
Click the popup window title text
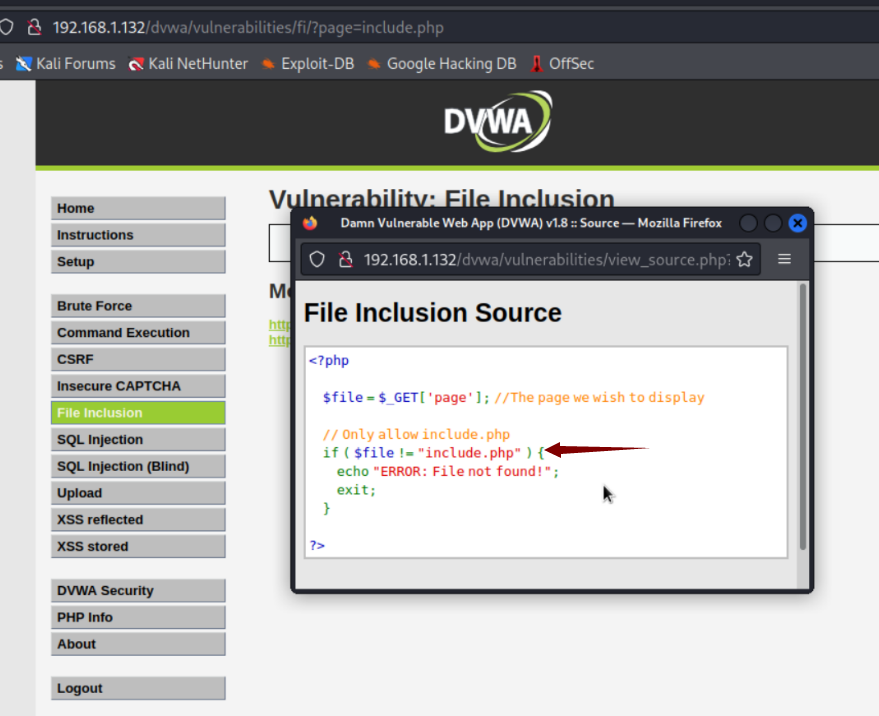coord(531,223)
